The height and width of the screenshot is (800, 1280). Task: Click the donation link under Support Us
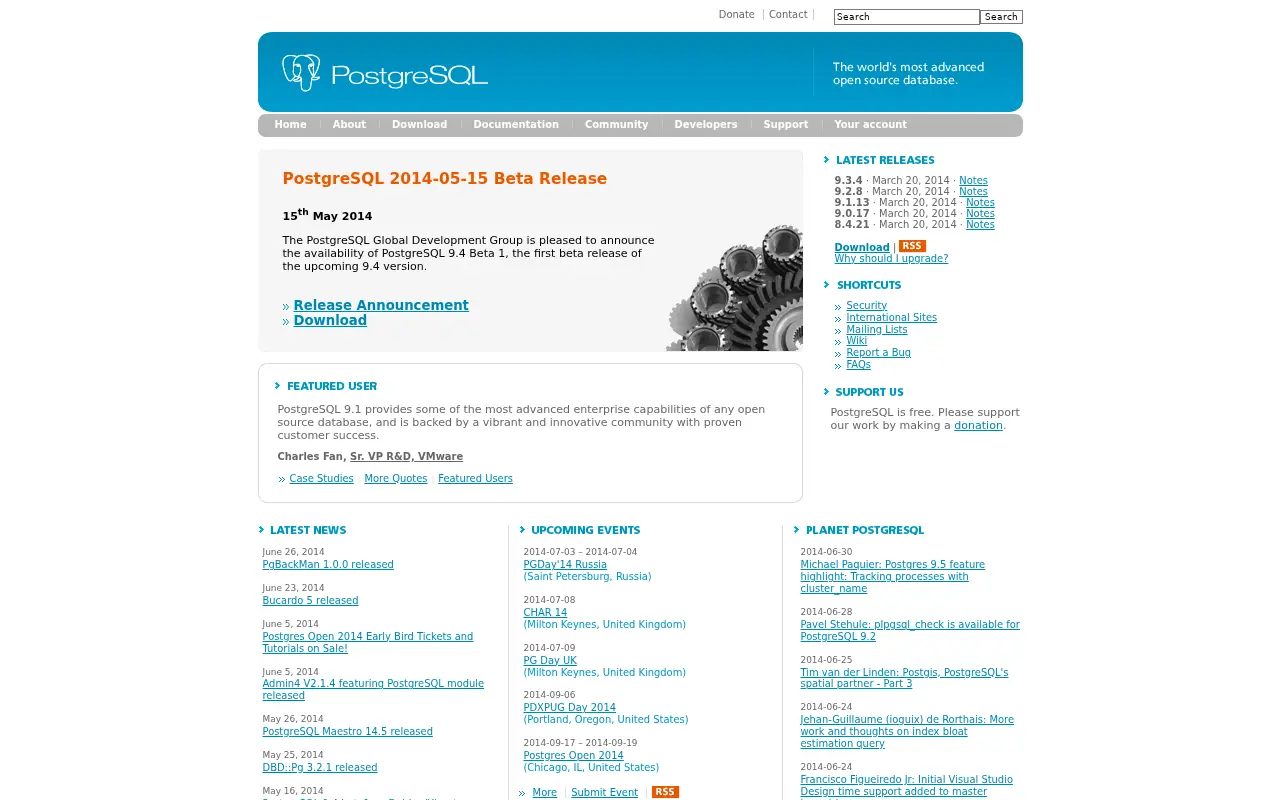coord(978,426)
